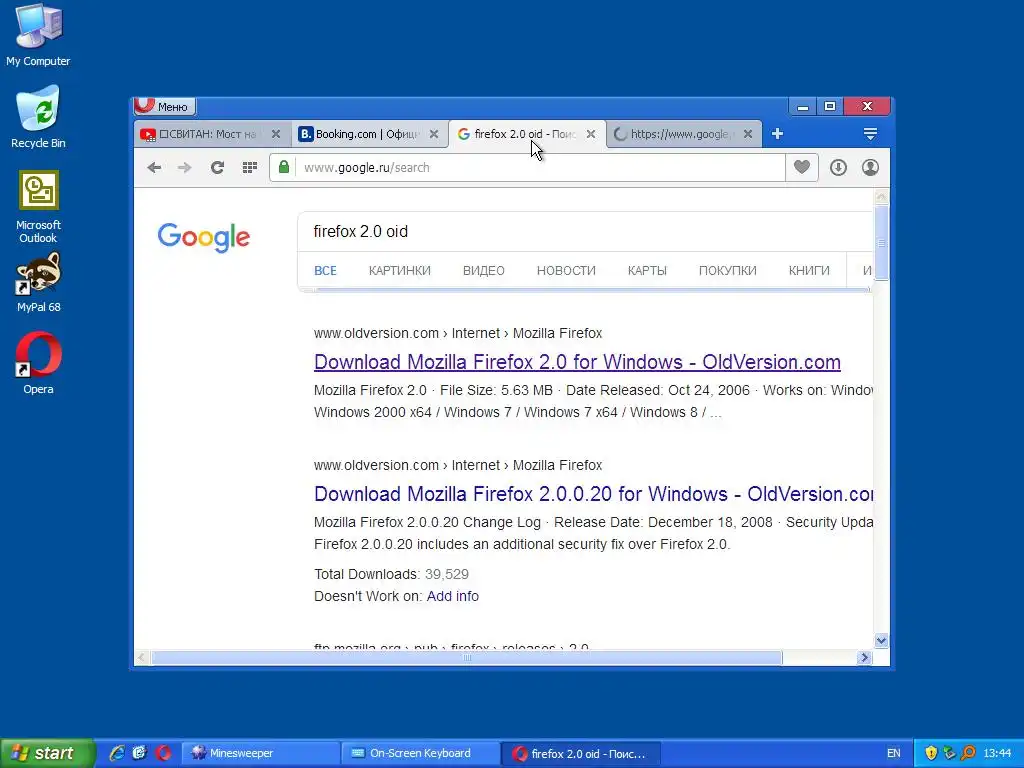The height and width of the screenshot is (768, 1024).
Task: Click the Google logo
Action: [x=204, y=236]
